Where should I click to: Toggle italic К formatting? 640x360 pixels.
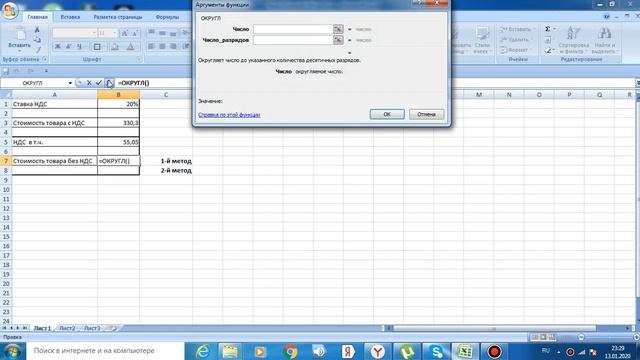point(68,47)
